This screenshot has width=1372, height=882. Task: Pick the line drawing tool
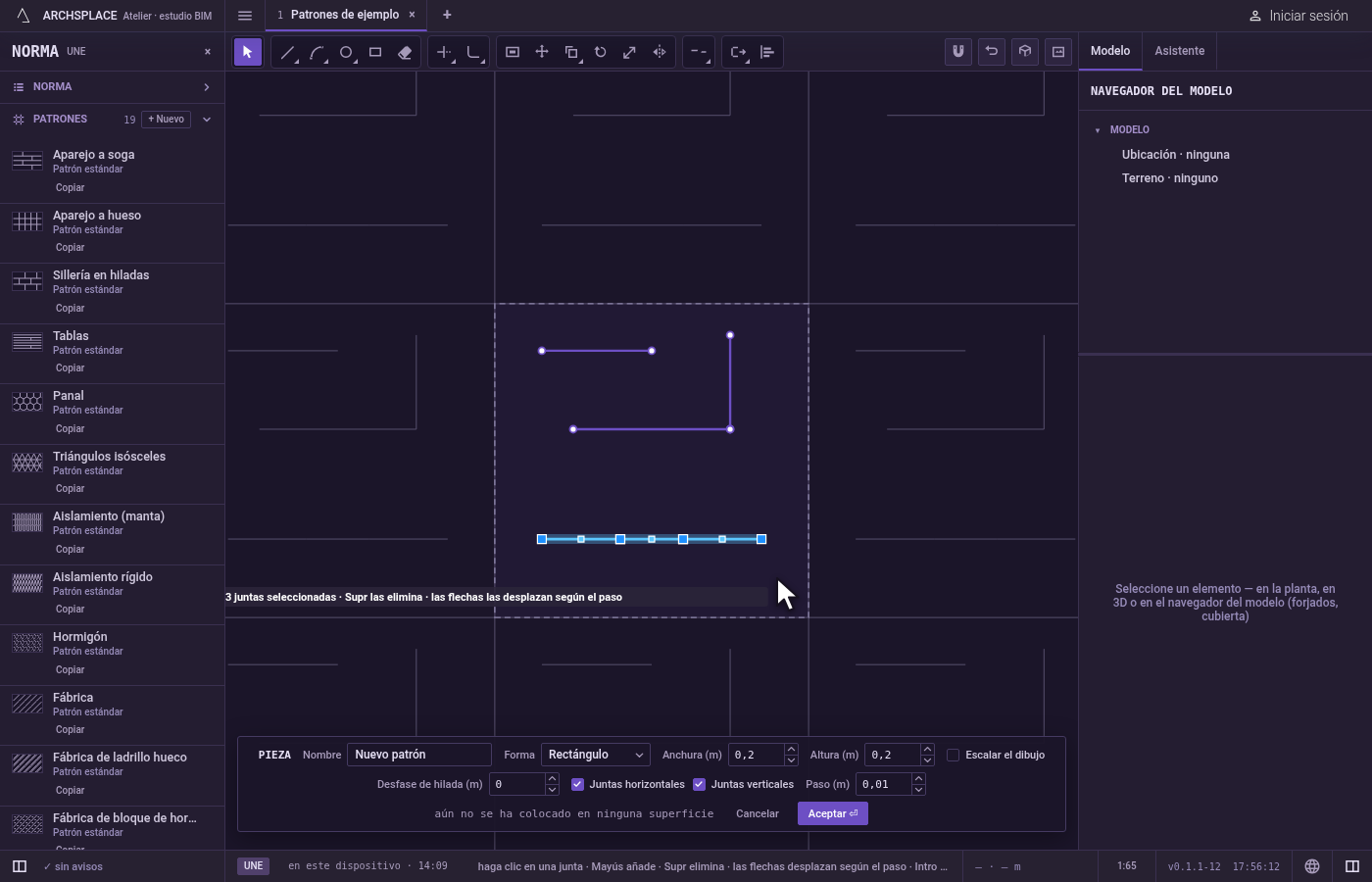[287, 52]
